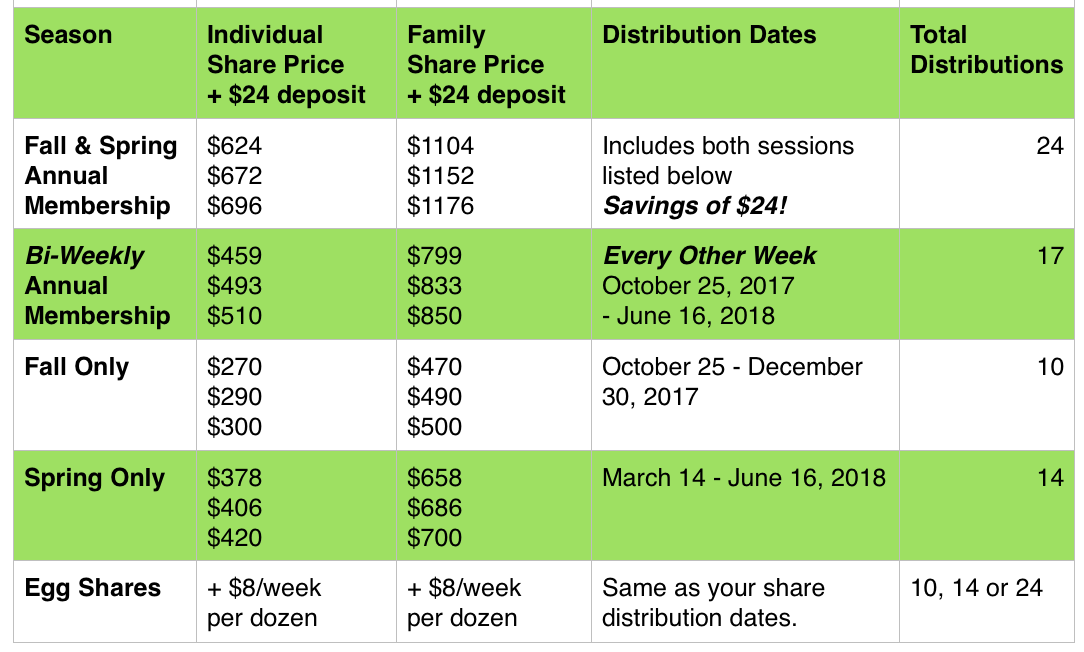
Task: Select the 10, 14 or 24 distributions cell
Action: coord(987,602)
